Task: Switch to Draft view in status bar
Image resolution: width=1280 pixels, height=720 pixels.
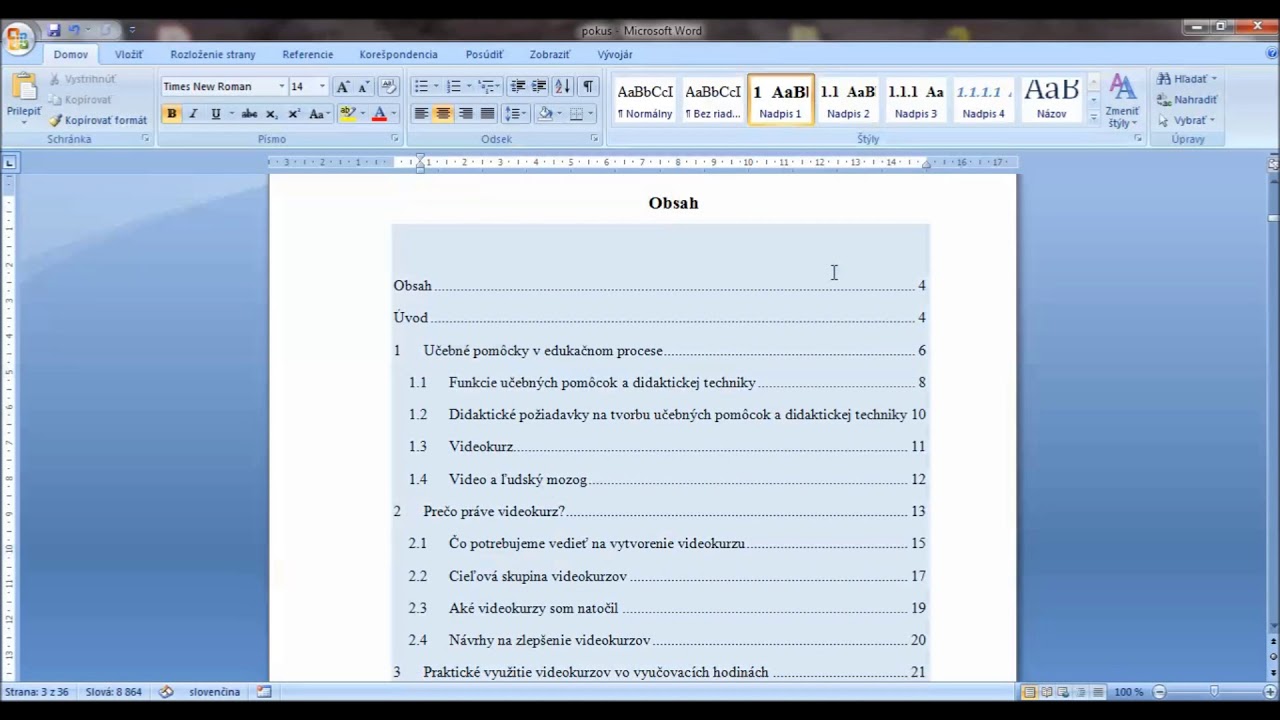Action: tap(1097, 692)
